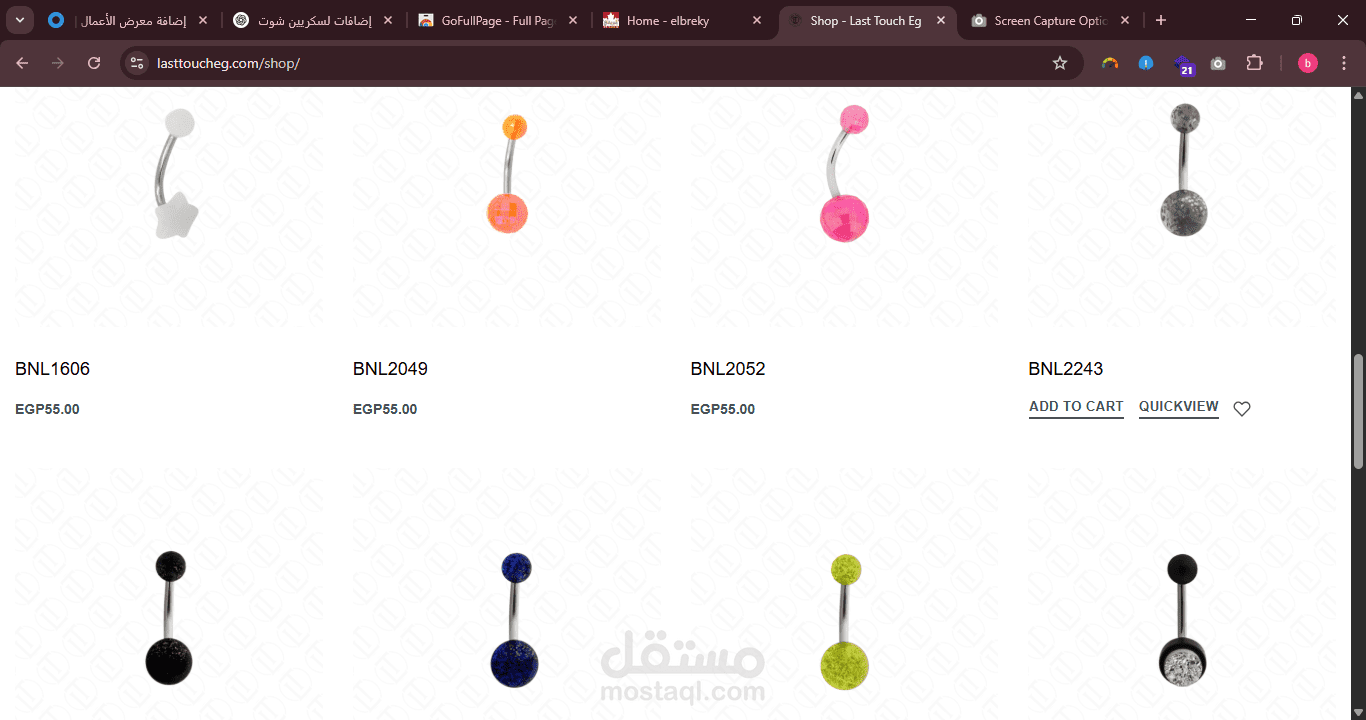The image size is (1366, 720).
Task: View site information icon in address bar
Action: pos(137,63)
